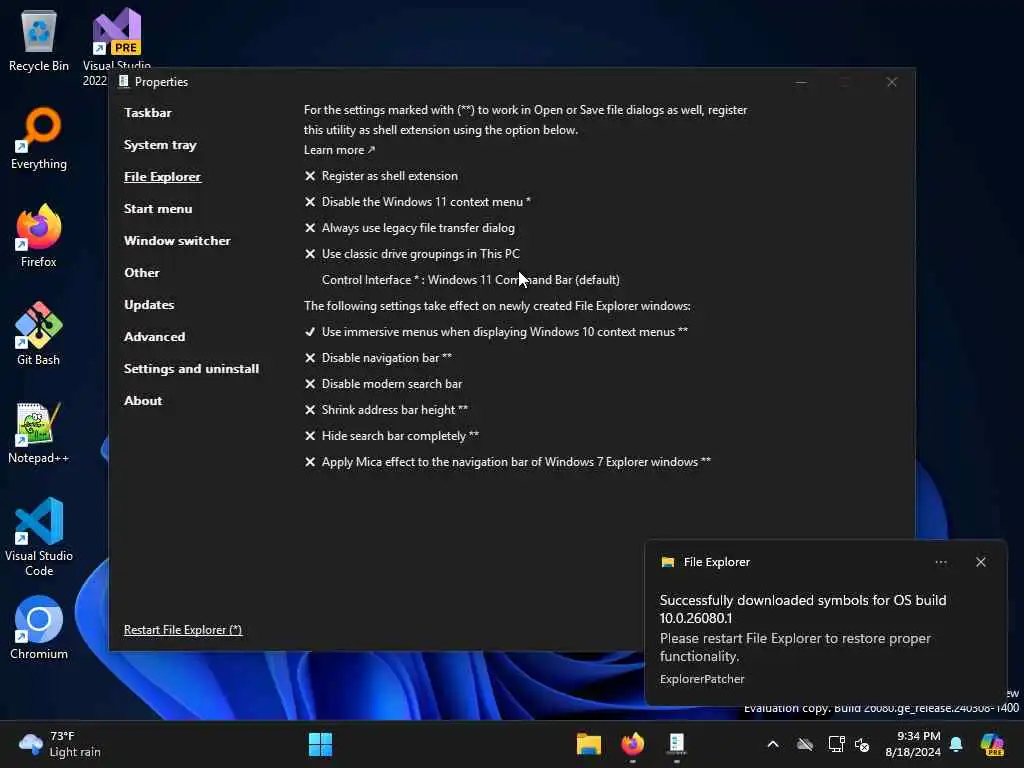Screen dimensions: 1024x768
Task: Open the Git Bash desktop shortcut
Action: [x=39, y=334]
